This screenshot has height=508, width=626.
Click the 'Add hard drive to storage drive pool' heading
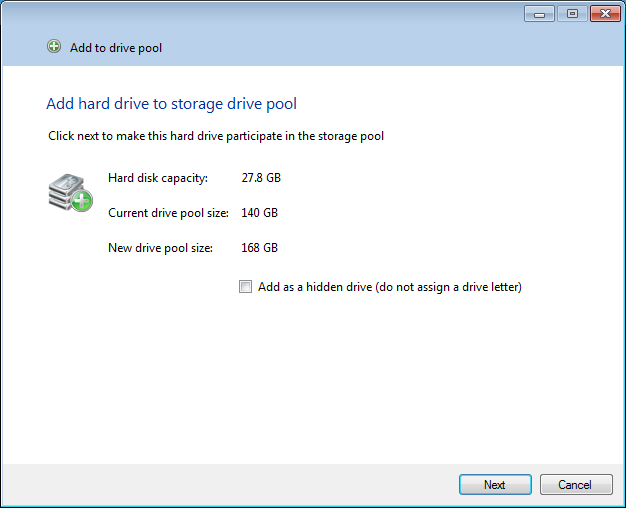(172, 104)
